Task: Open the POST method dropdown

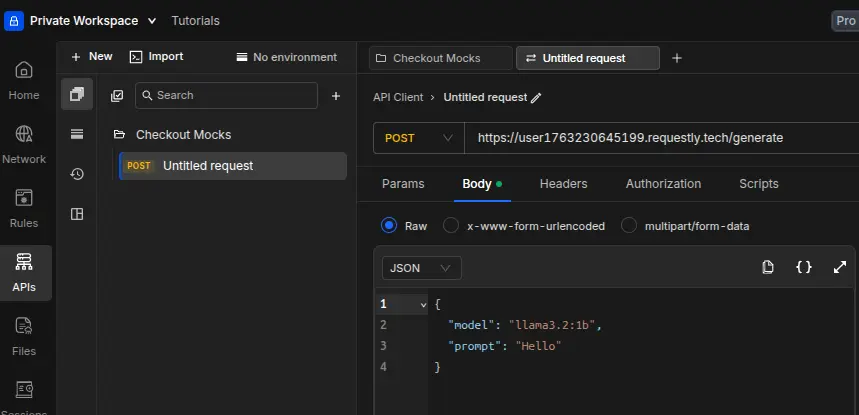Action: (x=418, y=138)
